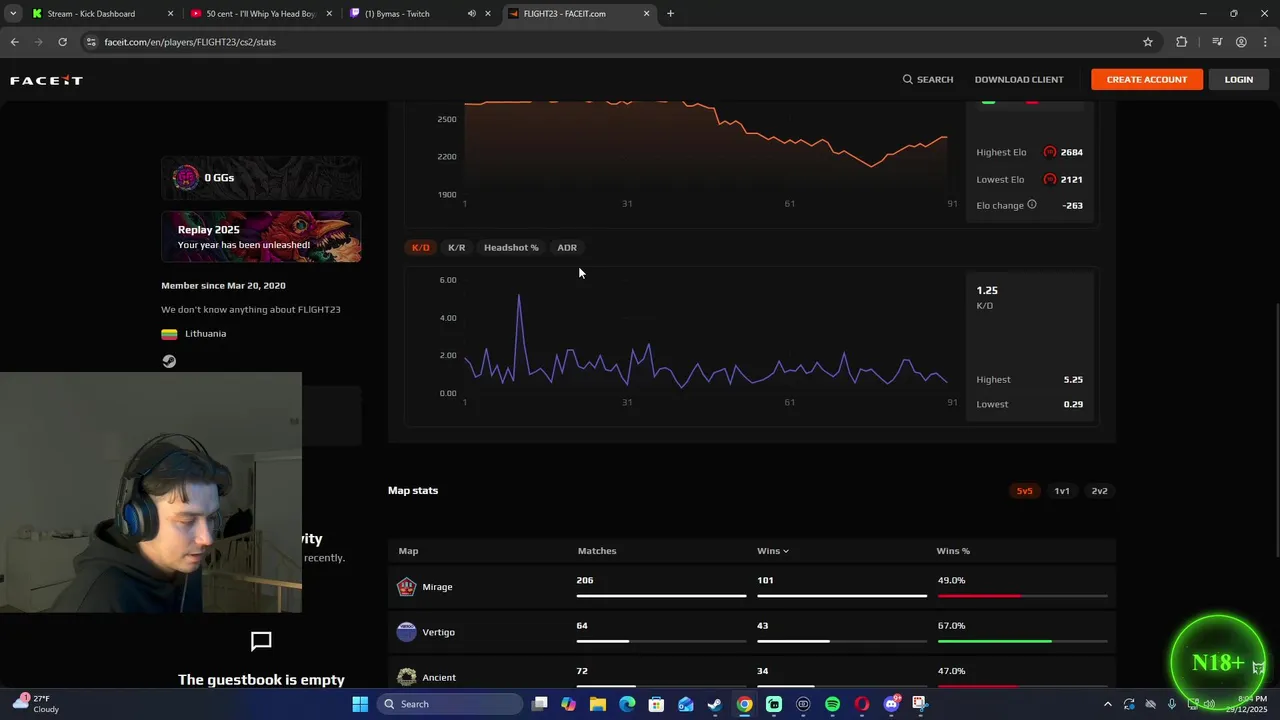1280x720 pixels.
Task: Sort map stats by Wins column
Action: point(772,551)
